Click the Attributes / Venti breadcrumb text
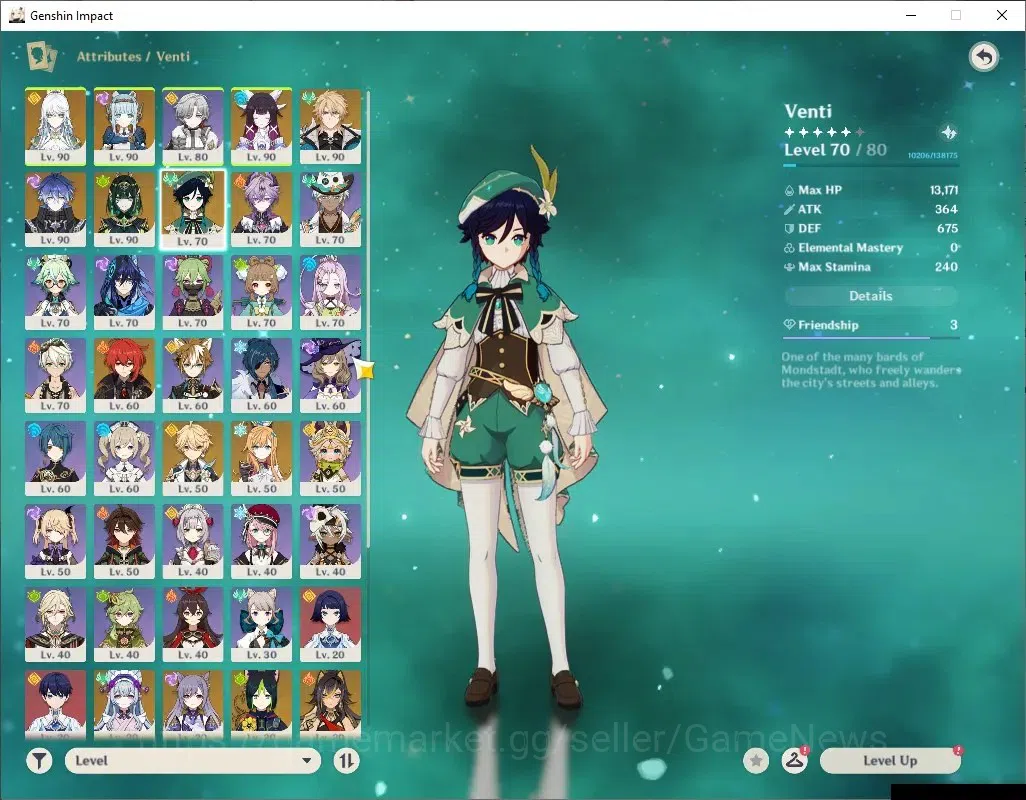 [x=133, y=56]
